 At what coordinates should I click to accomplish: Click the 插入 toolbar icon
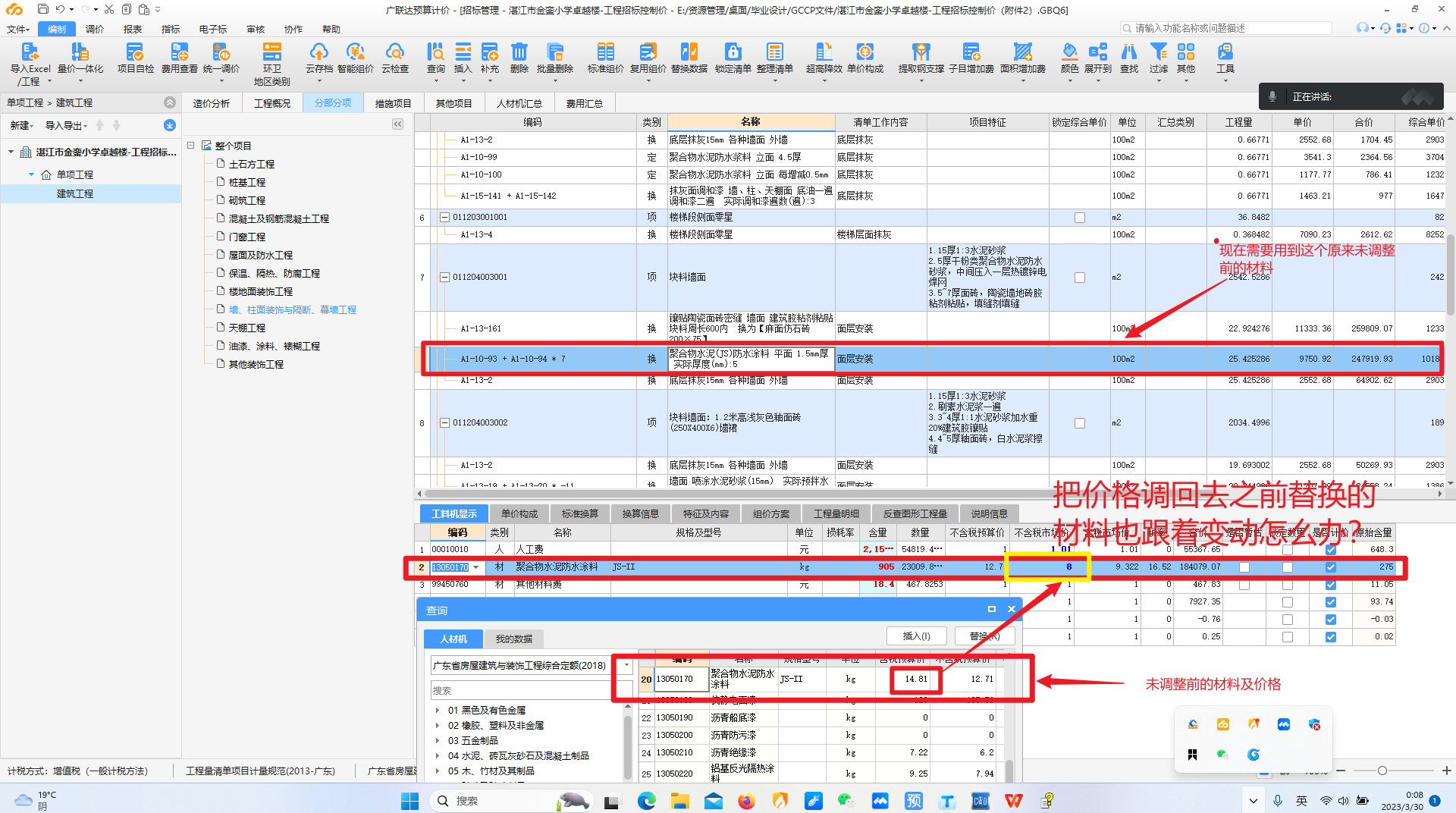click(463, 58)
